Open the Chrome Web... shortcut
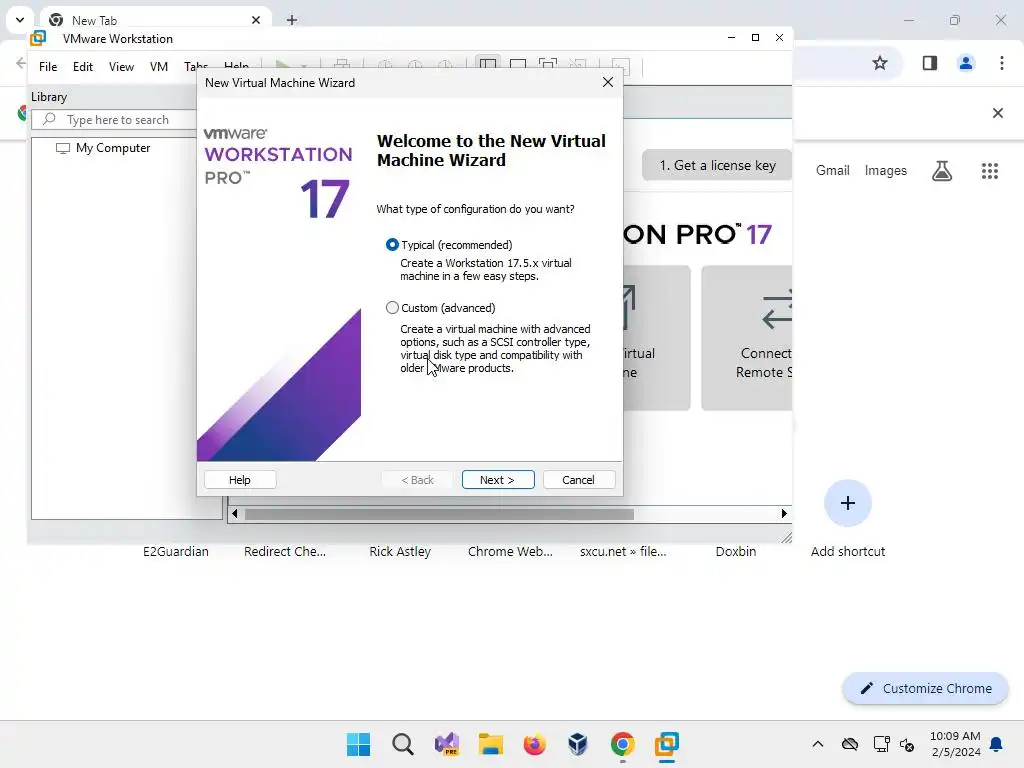 [510, 551]
